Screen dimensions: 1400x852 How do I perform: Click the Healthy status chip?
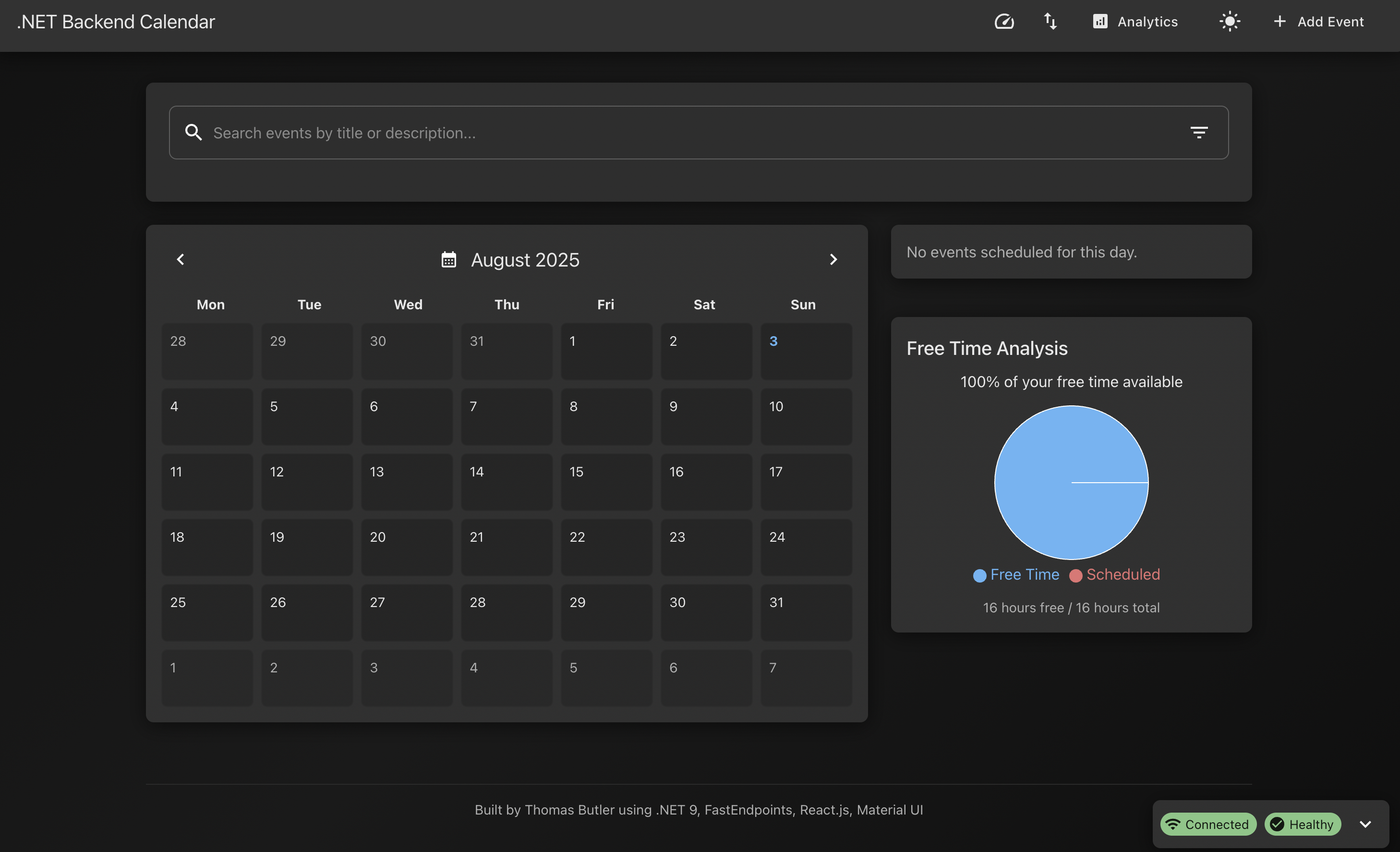pos(1302,824)
